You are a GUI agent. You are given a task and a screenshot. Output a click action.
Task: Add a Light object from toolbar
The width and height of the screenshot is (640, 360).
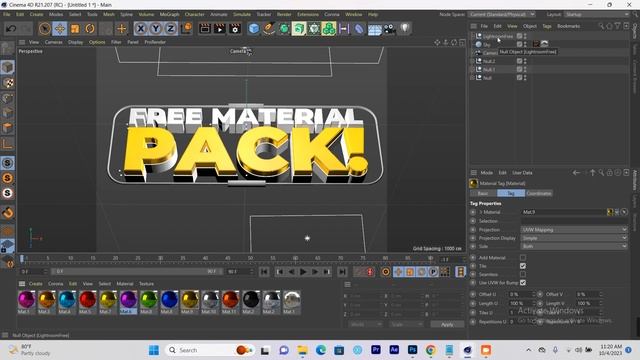pos(404,28)
